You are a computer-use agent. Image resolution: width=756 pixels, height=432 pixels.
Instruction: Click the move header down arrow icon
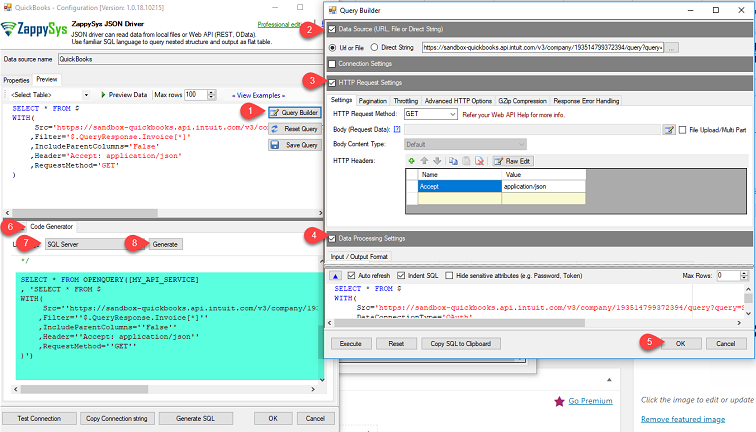437,160
